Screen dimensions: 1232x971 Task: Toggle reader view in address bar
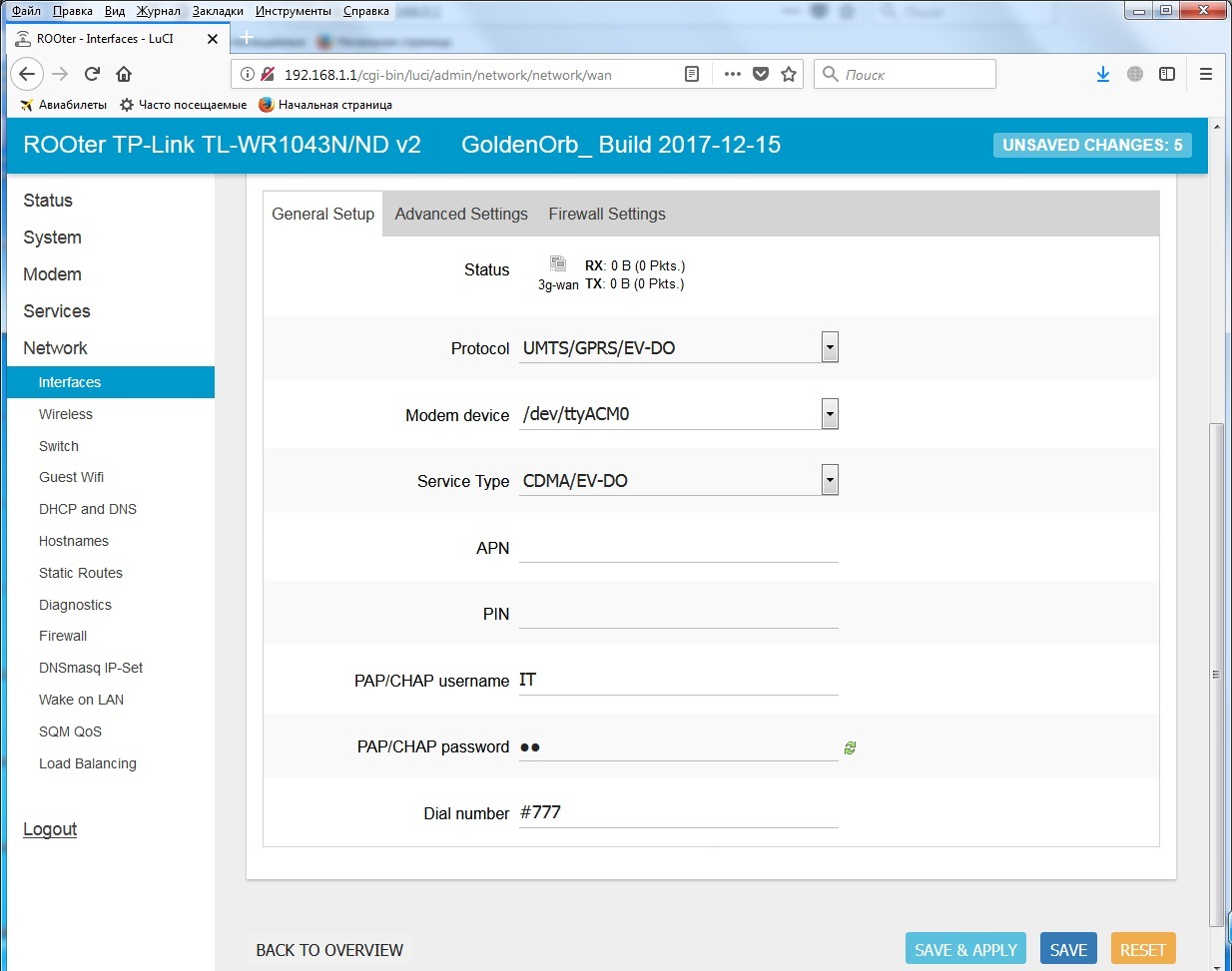pos(691,74)
